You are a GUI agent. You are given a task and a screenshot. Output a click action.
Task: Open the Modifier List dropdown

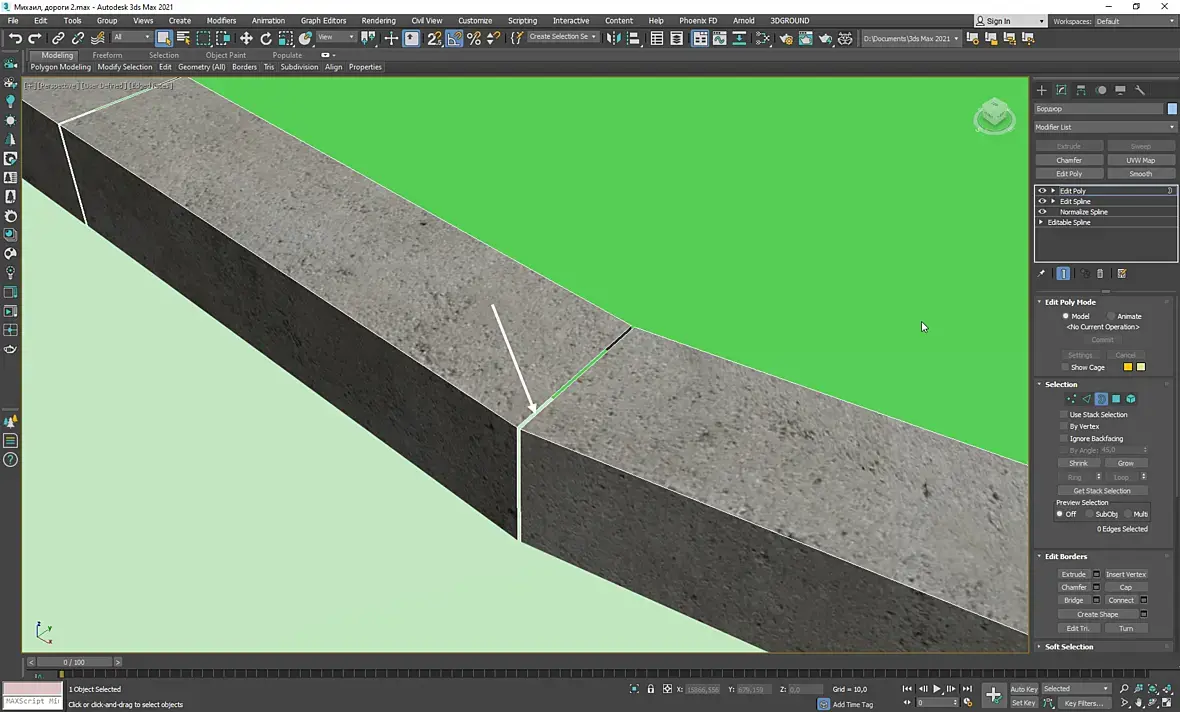point(1105,127)
